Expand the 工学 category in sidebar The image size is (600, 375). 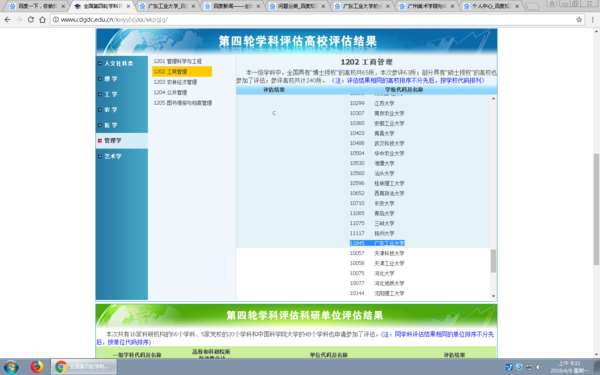click(111, 94)
